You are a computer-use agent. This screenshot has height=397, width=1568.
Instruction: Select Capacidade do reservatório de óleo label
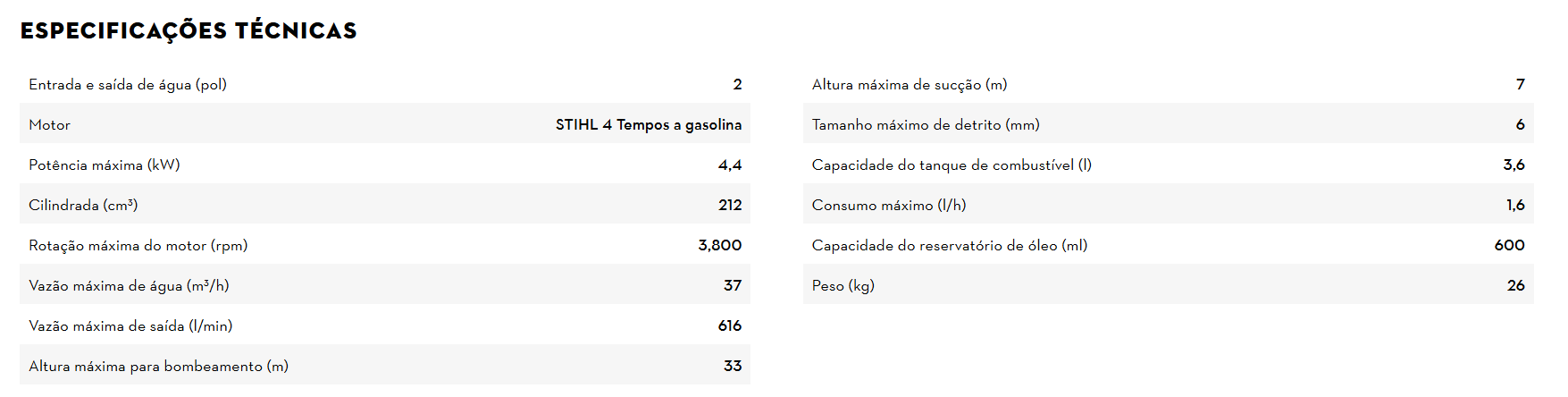tap(950, 246)
